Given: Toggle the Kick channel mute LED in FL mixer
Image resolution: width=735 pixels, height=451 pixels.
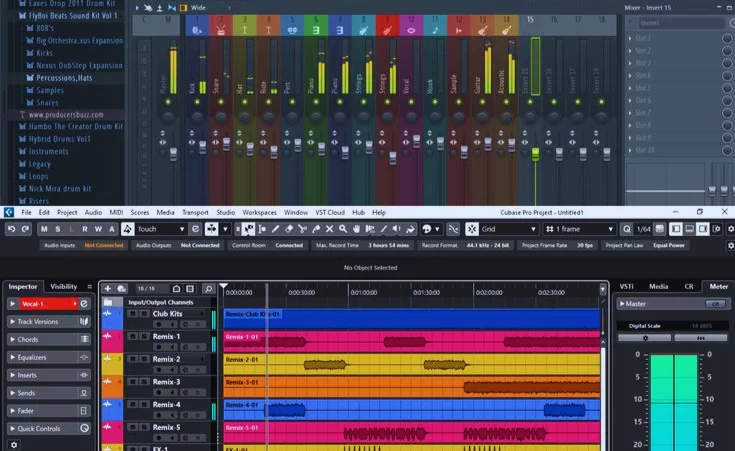Looking at the screenshot, I should point(197,102).
